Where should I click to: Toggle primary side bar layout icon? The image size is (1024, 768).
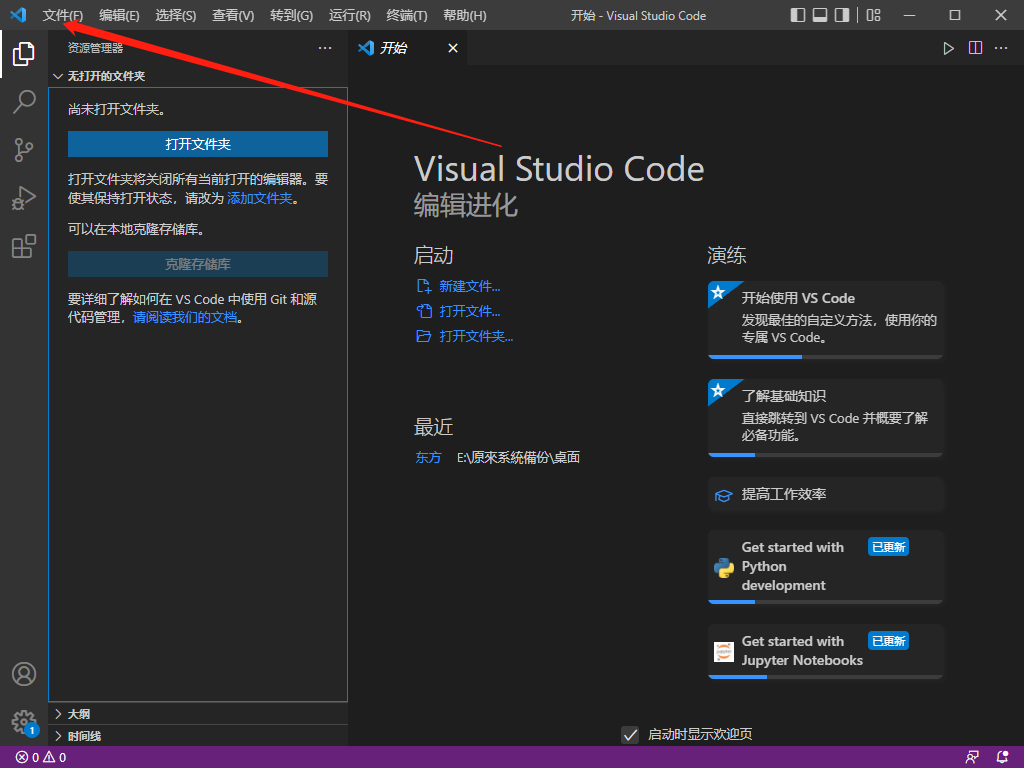pyautogui.click(x=797, y=15)
